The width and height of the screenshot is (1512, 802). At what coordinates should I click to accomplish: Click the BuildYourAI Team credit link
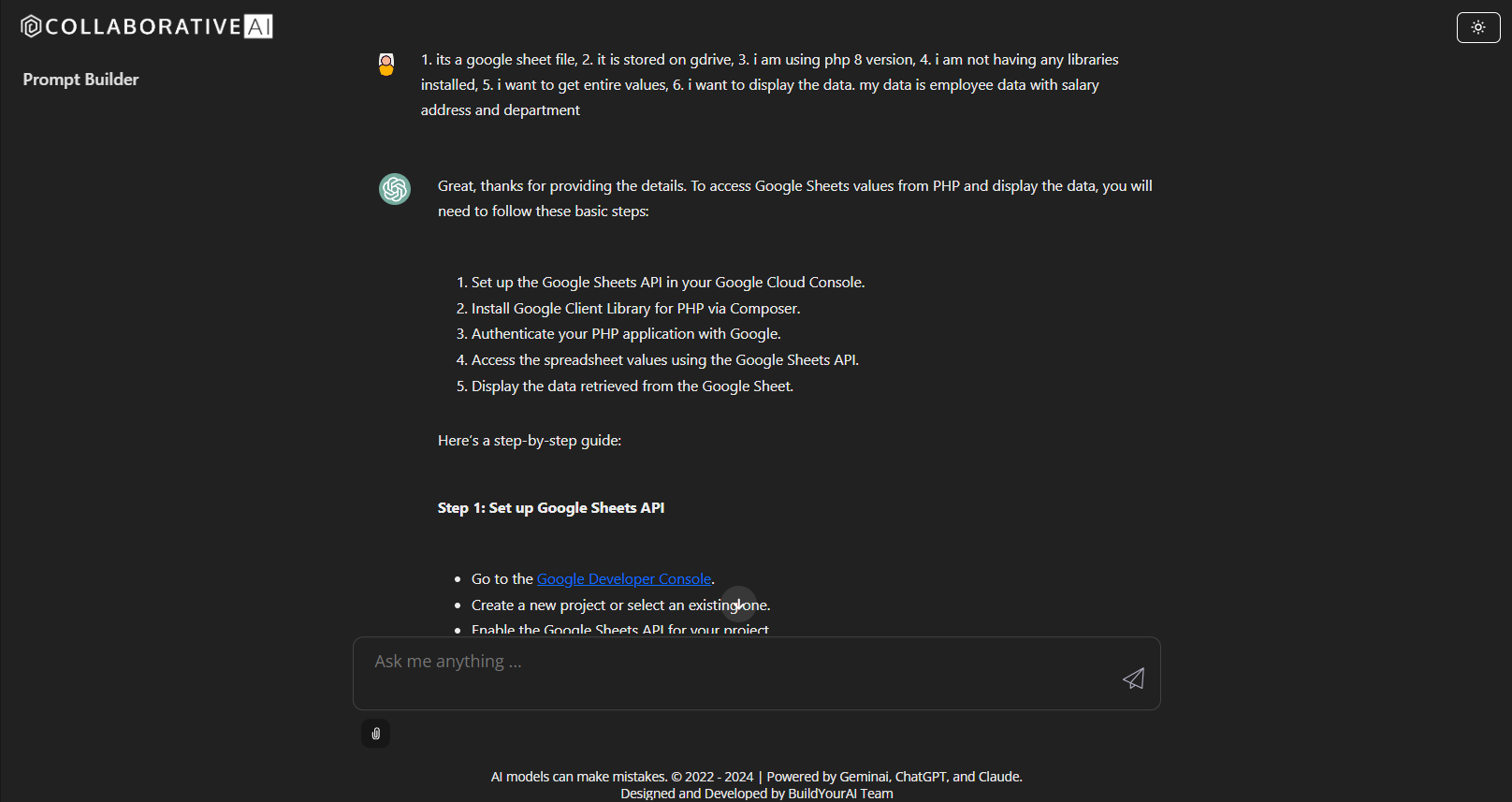pos(839,793)
